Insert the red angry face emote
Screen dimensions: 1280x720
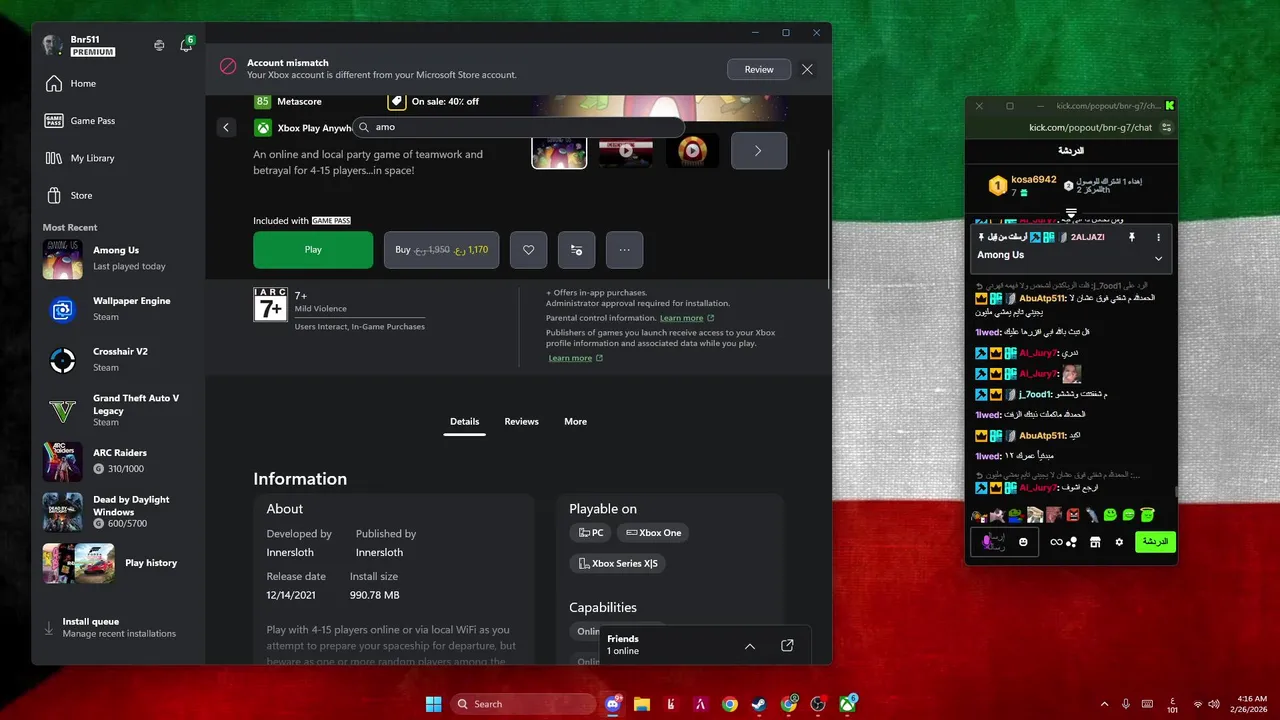[x=1073, y=515]
